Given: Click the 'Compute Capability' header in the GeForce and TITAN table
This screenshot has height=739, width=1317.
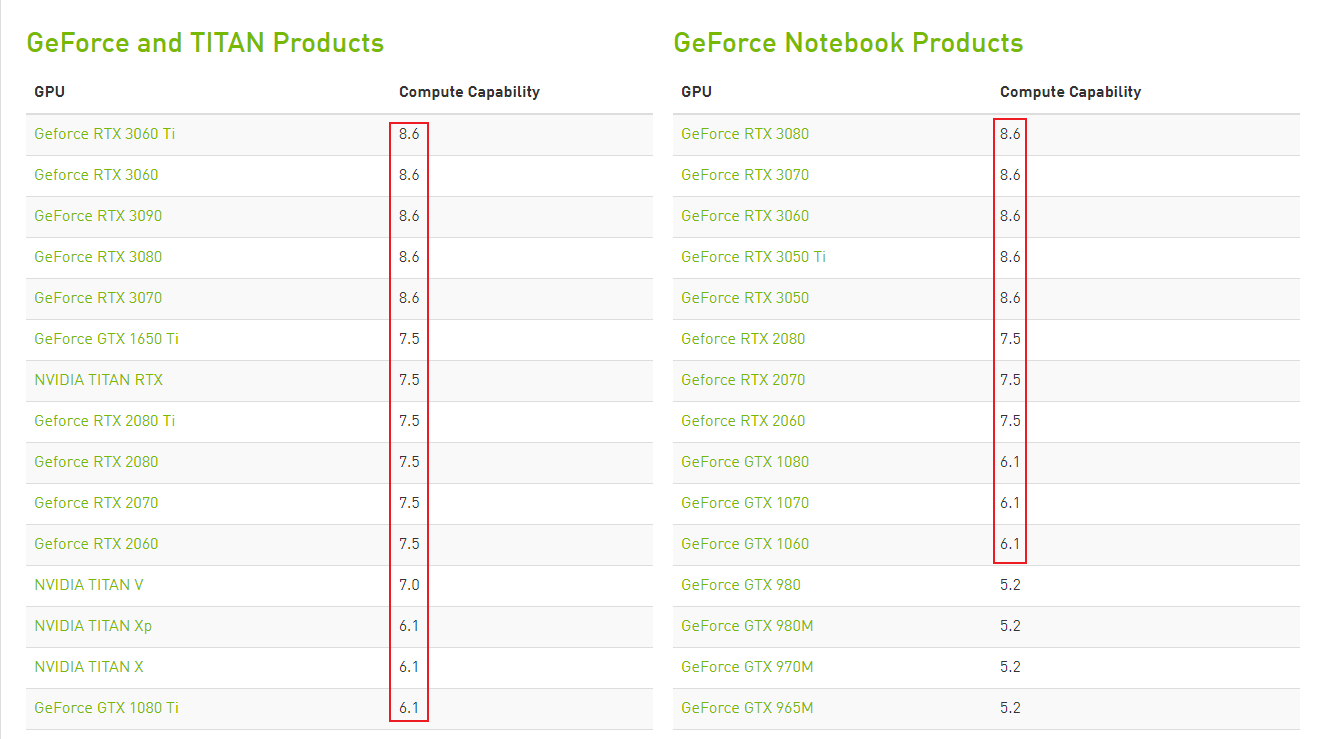Looking at the screenshot, I should point(469,92).
